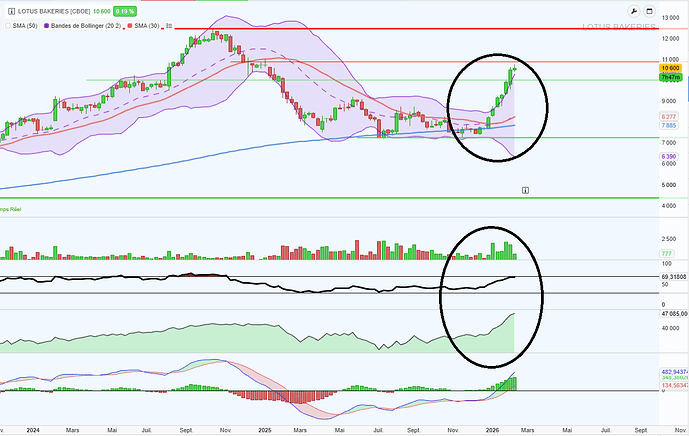
Task: Click the red horizontal resistance line near 12 000
Action: coord(400,29)
